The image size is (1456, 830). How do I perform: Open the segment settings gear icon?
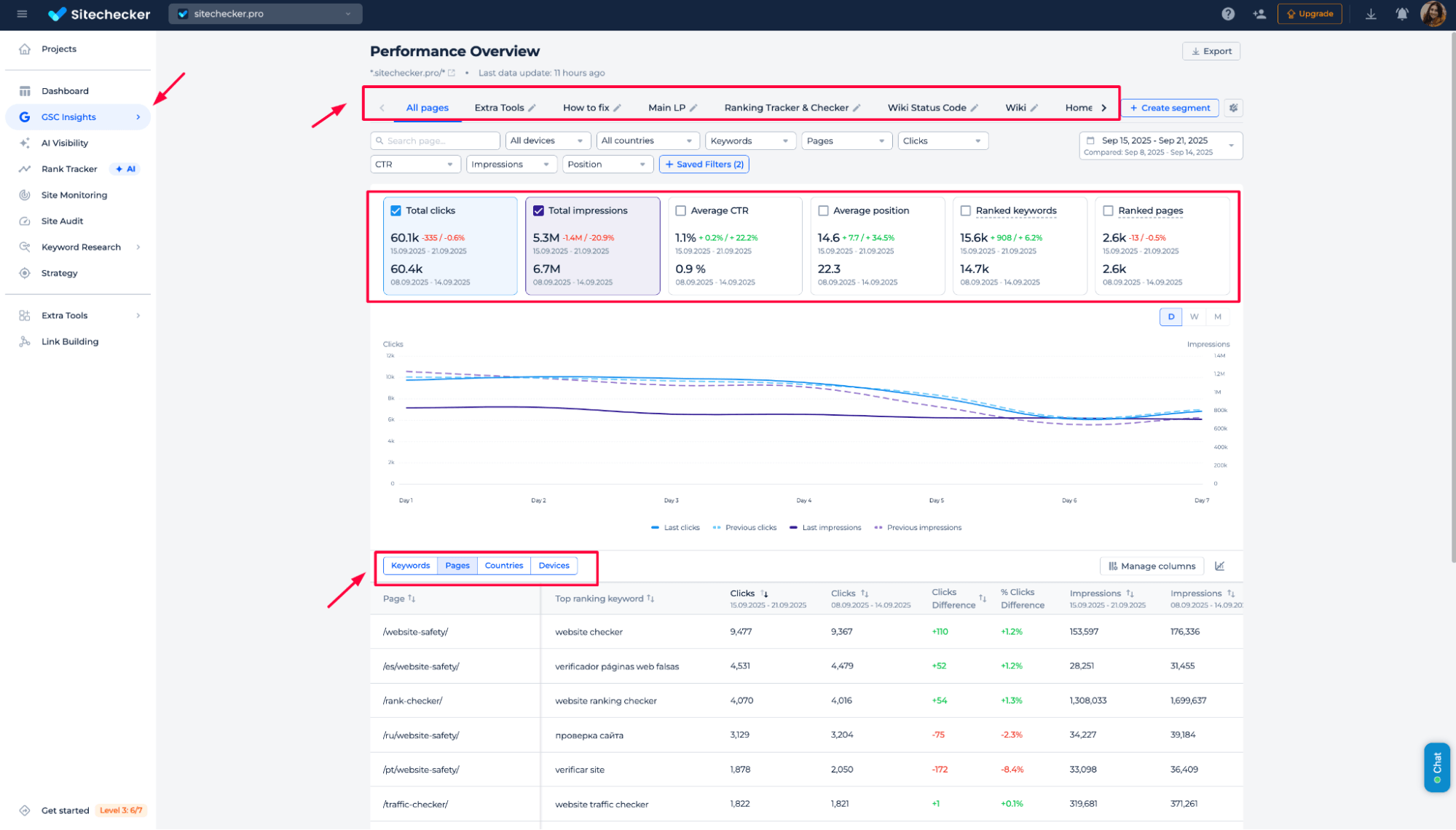[x=1233, y=108]
